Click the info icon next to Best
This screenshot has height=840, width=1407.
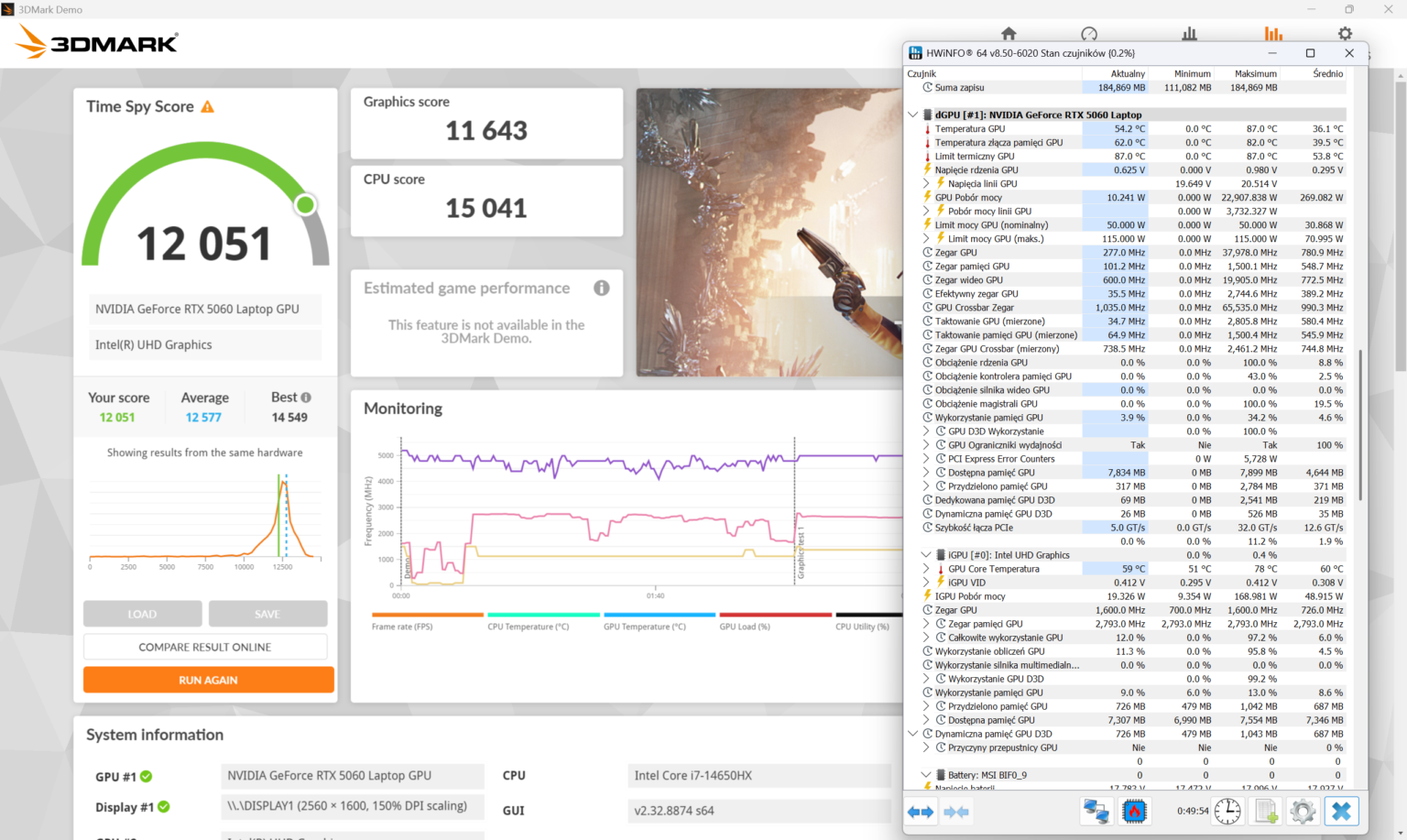(x=306, y=398)
